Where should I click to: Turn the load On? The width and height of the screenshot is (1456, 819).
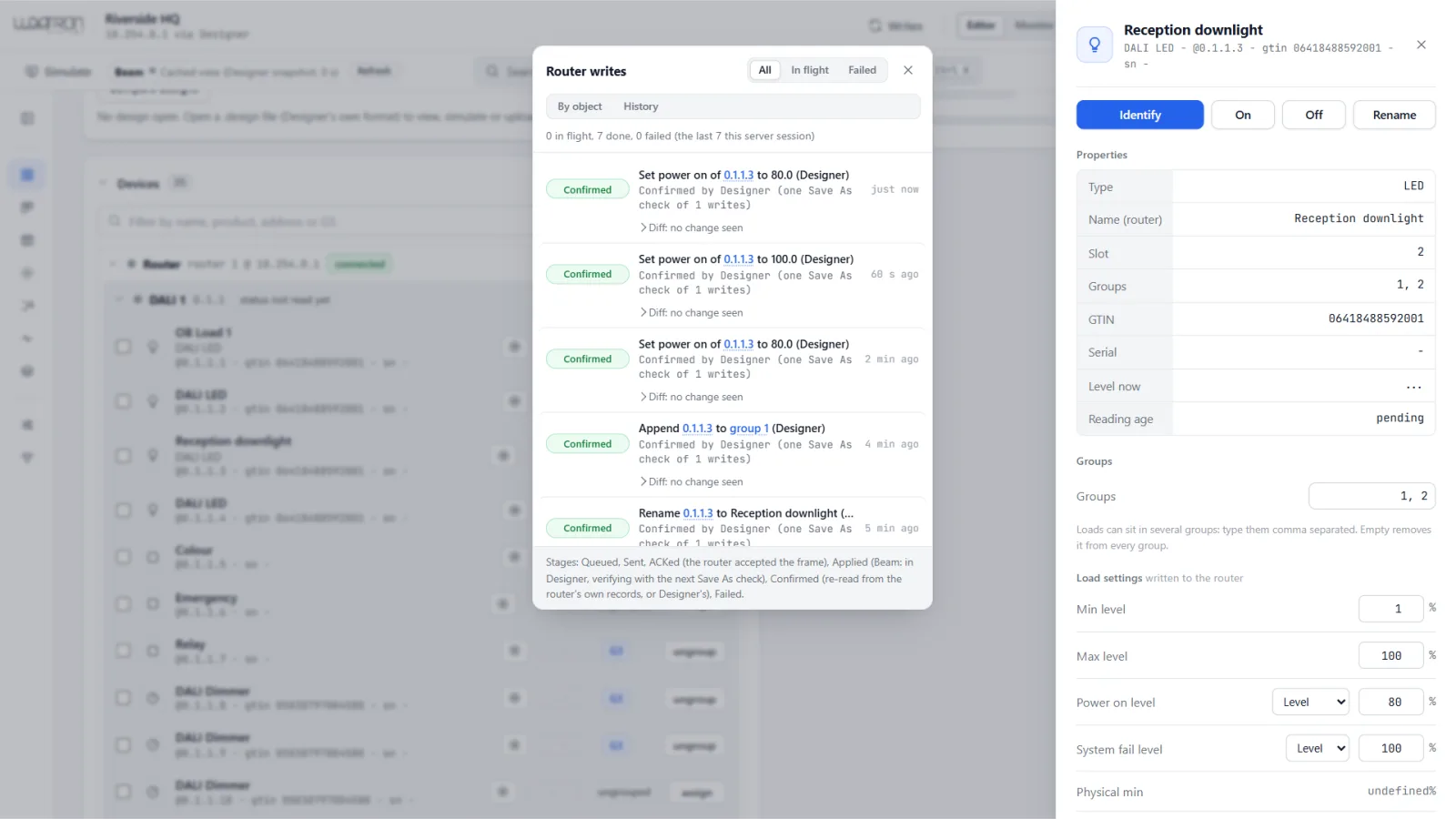click(1242, 115)
